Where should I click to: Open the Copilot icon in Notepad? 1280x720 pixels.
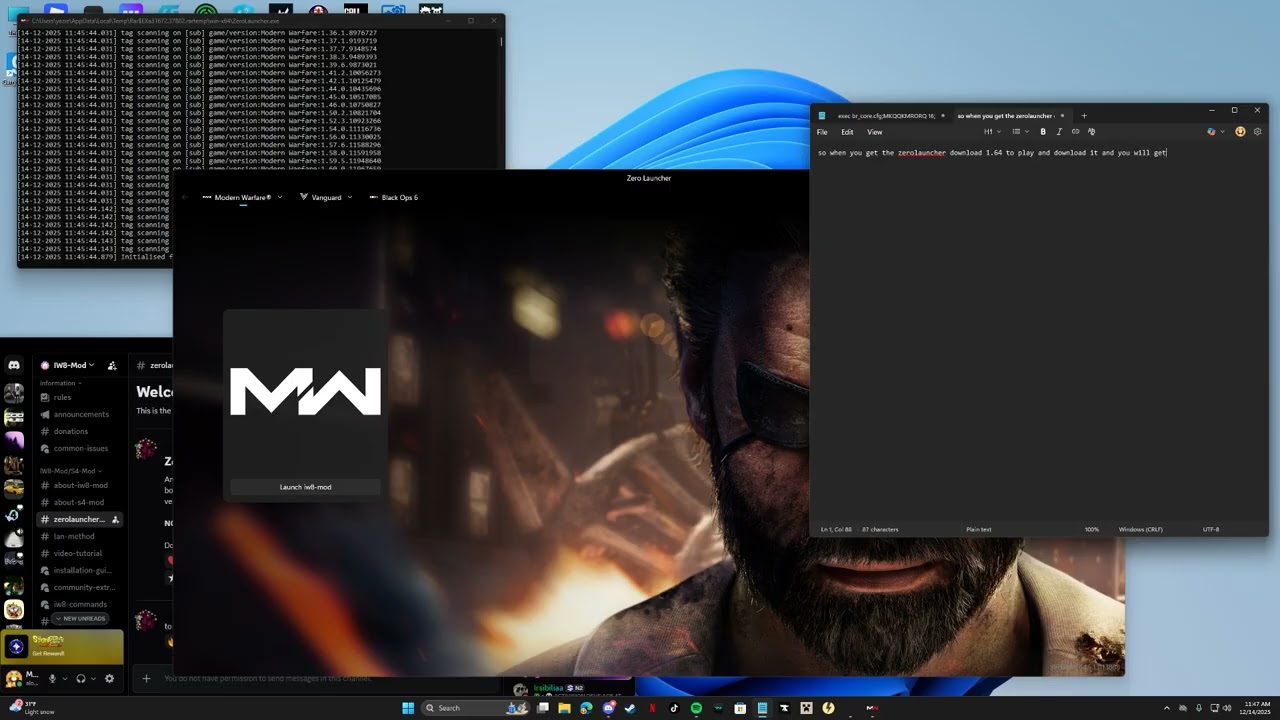pyautogui.click(x=1211, y=131)
